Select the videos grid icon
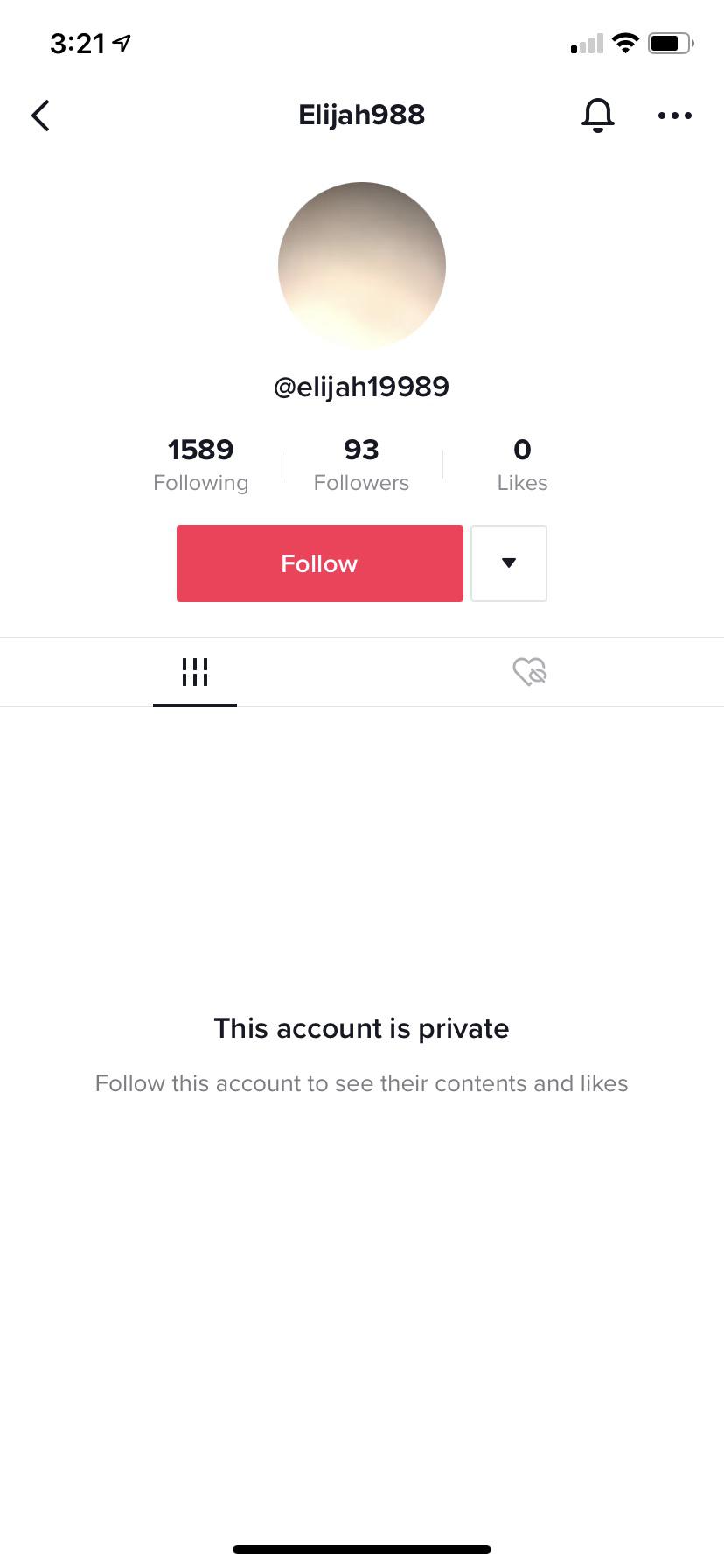724x1568 pixels. point(194,671)
